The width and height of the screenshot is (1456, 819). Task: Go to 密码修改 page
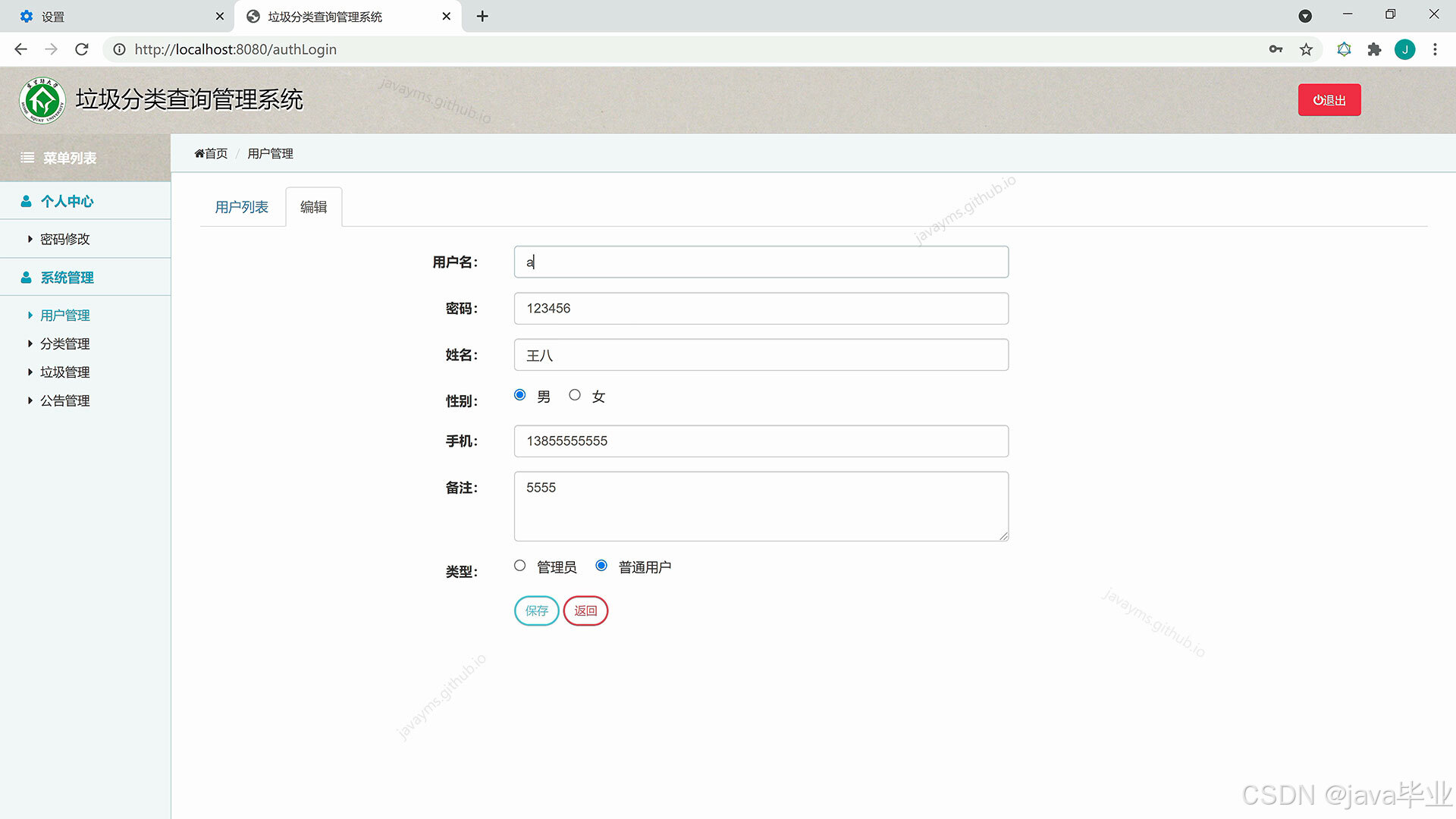tap(65, 239)
